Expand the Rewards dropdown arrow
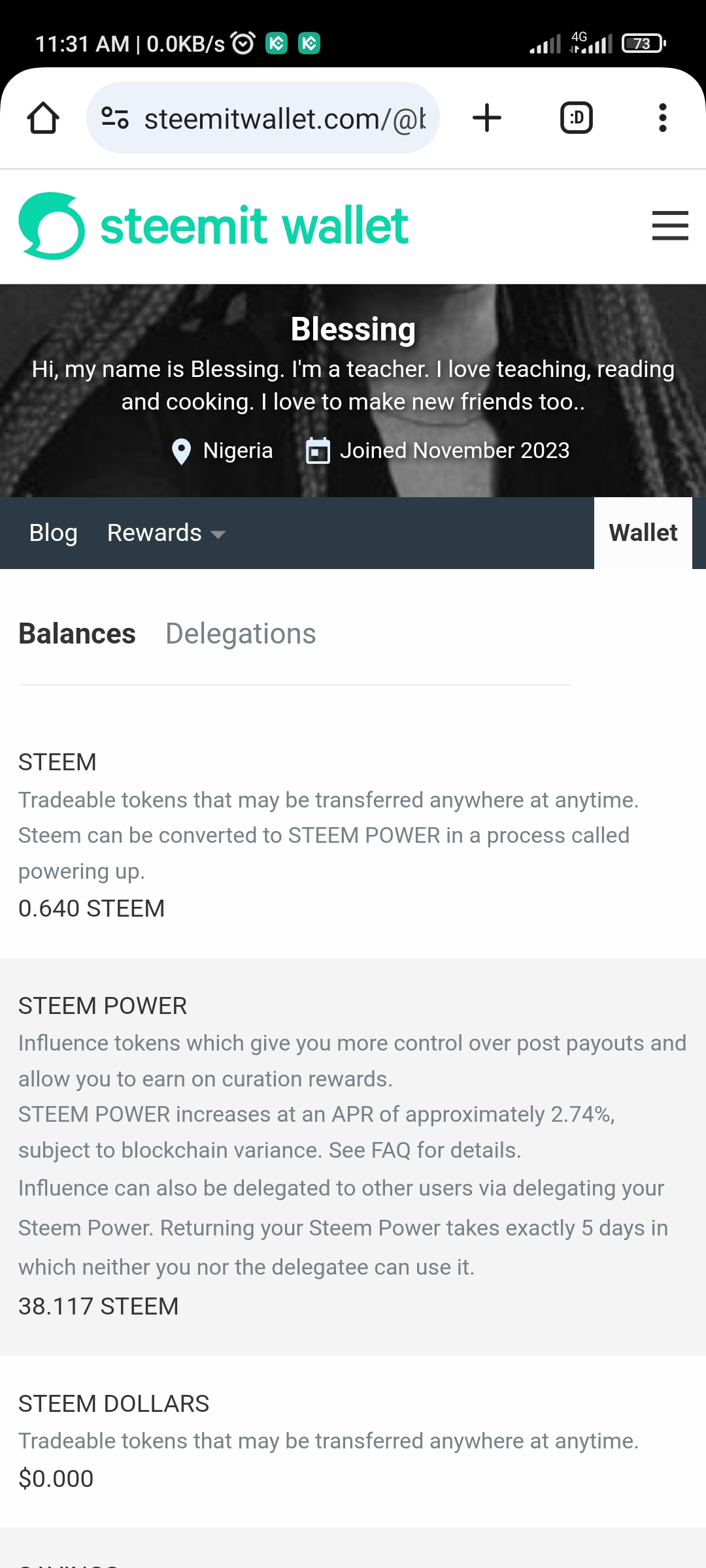 tap(218, 534)
